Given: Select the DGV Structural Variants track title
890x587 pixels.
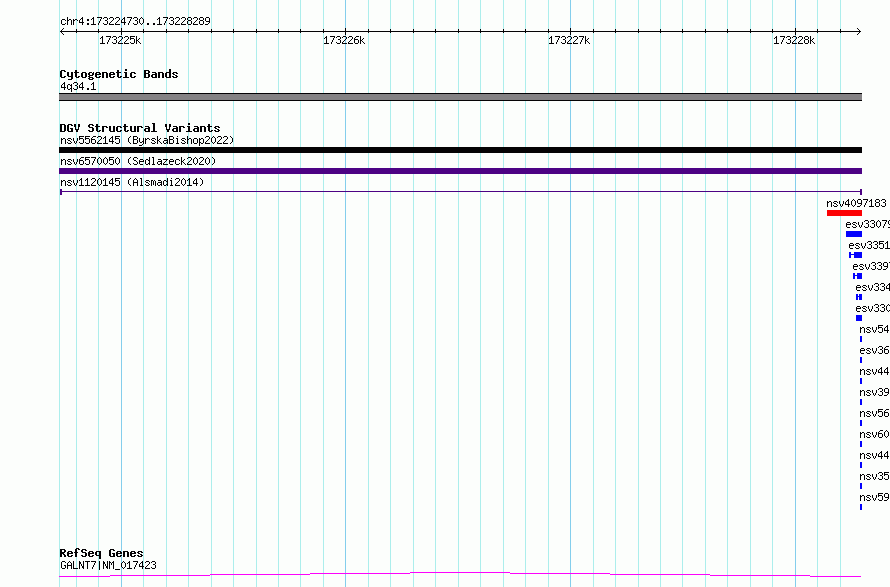Looking at the screenshot, I should pyautogui.click(x=140, y=128).
